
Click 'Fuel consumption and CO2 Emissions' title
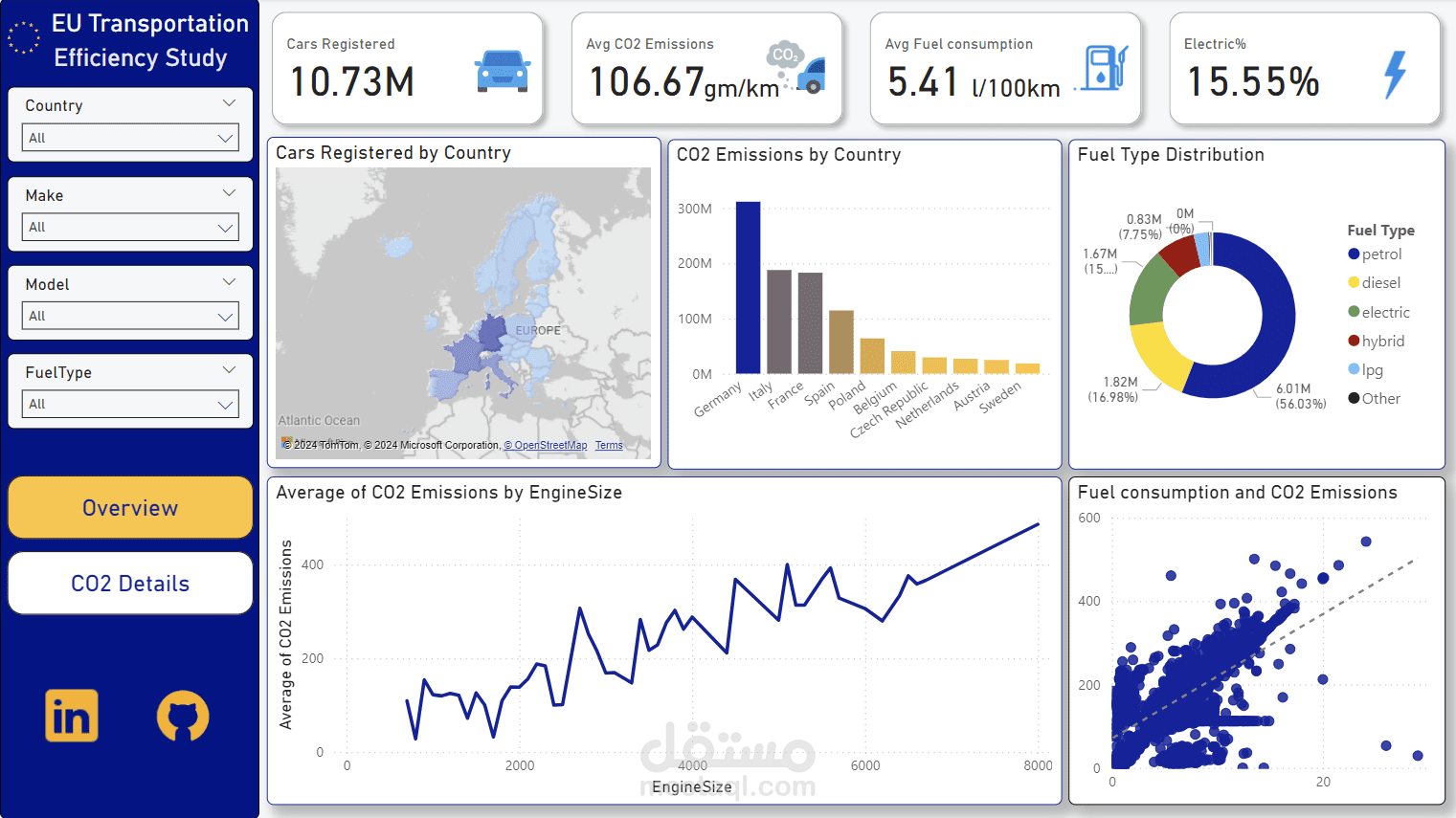tap(1237, 493)
